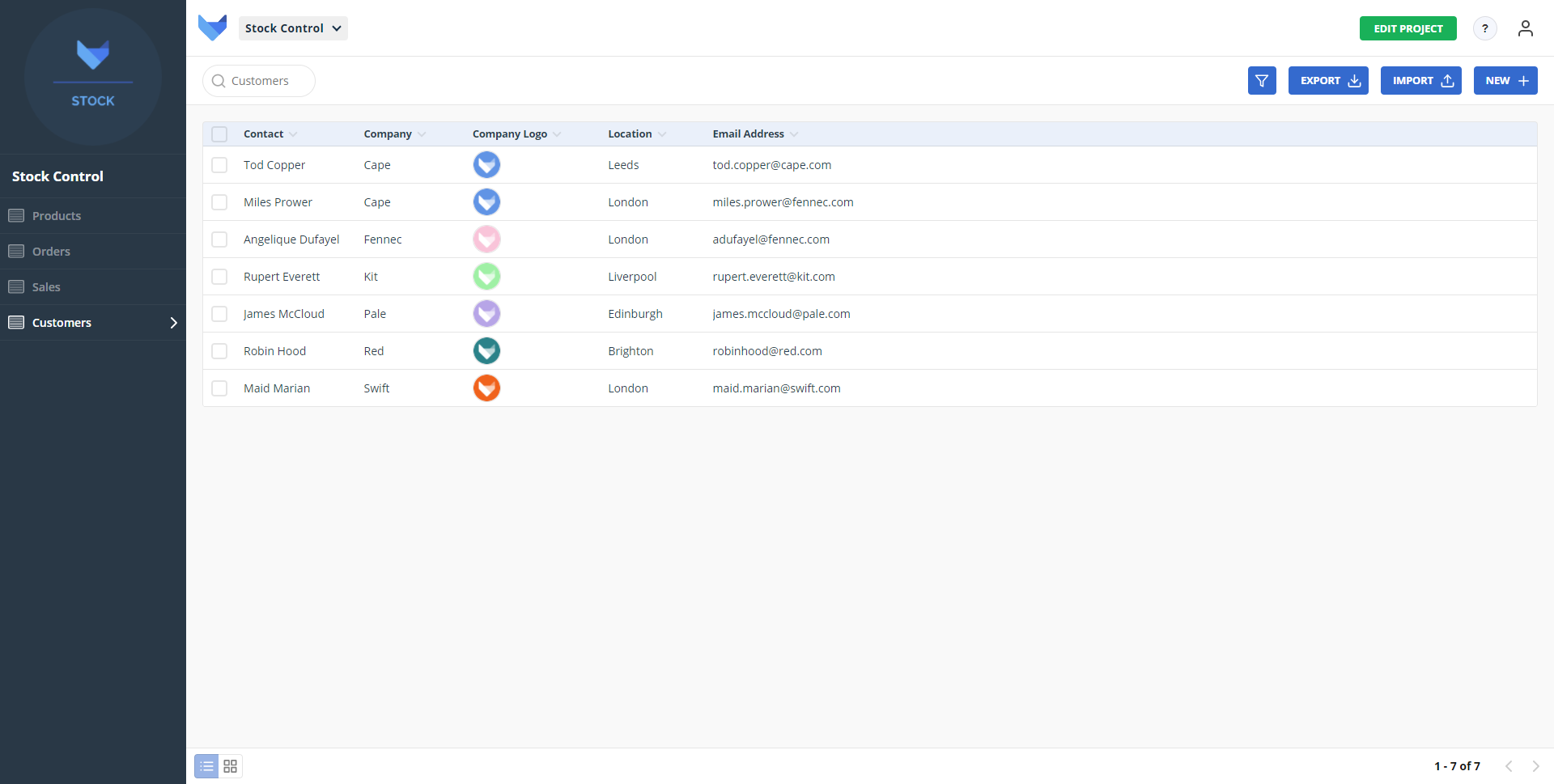Select the Robin Hood row checkbox
This screenshot has height=784, width=1554.
pos(219,351)
